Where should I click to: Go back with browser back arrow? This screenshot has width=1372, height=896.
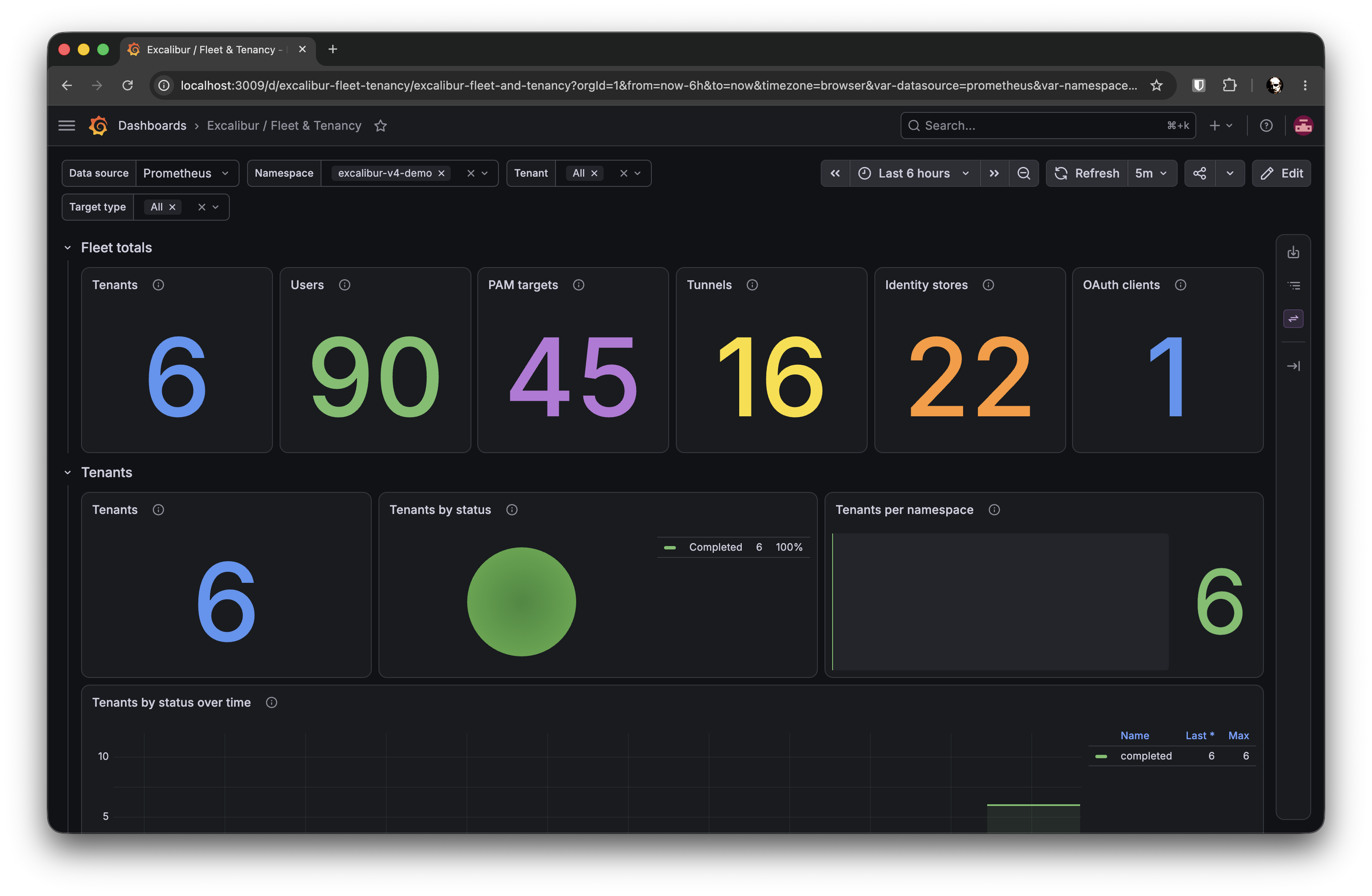pos(67,85)
